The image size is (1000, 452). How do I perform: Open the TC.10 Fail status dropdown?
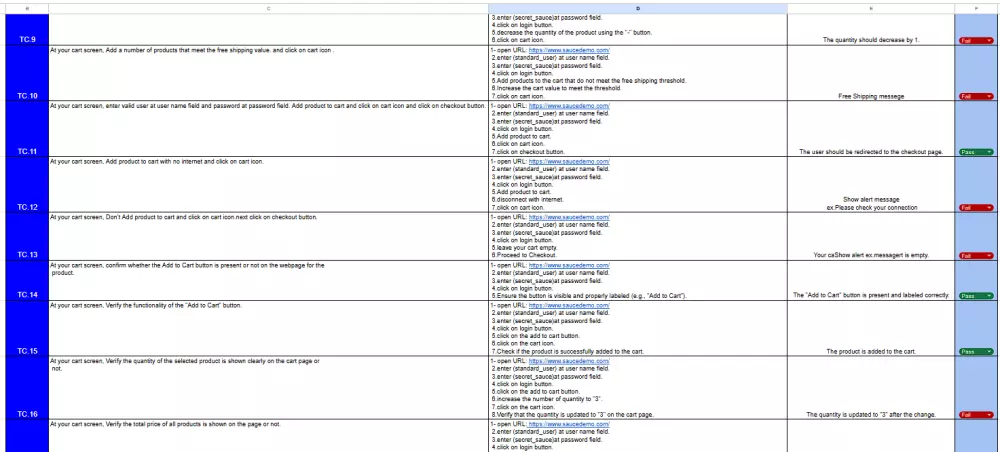(976, 96)
